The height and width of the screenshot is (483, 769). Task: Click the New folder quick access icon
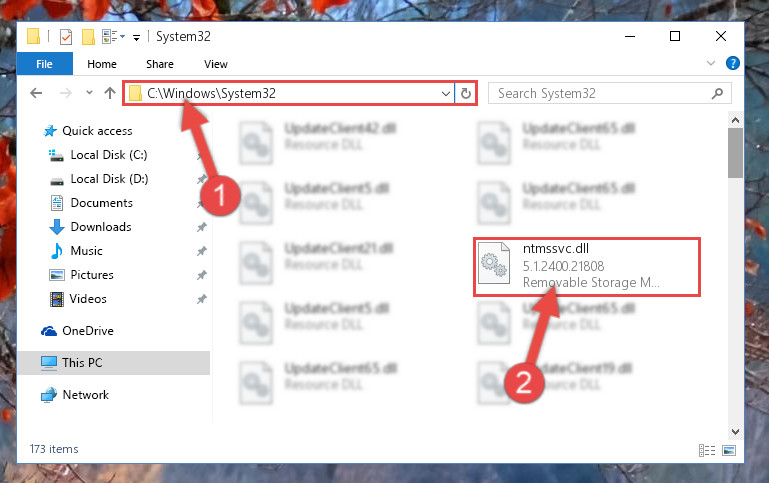point(88,37)
